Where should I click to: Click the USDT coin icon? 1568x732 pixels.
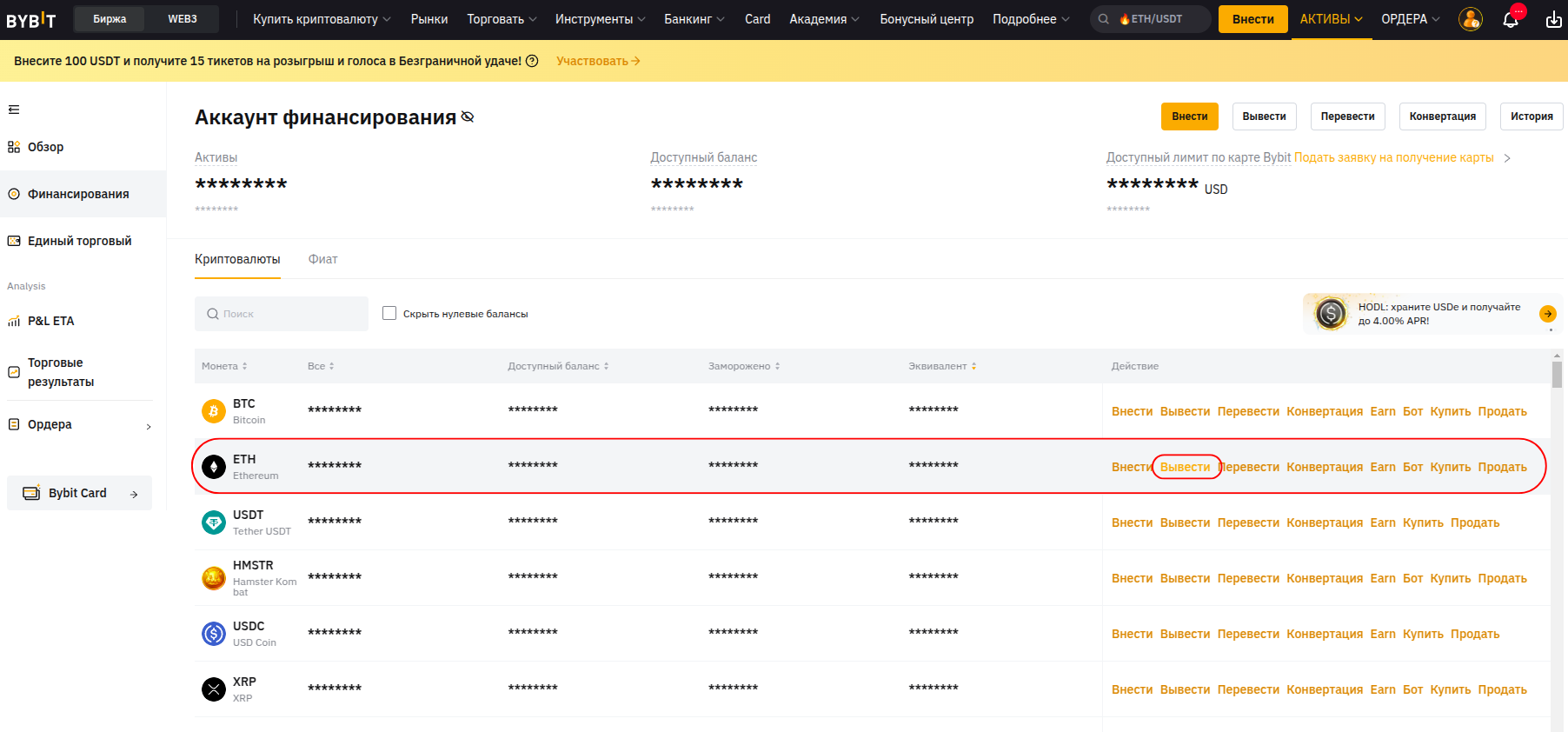click(x=214, y=522)
